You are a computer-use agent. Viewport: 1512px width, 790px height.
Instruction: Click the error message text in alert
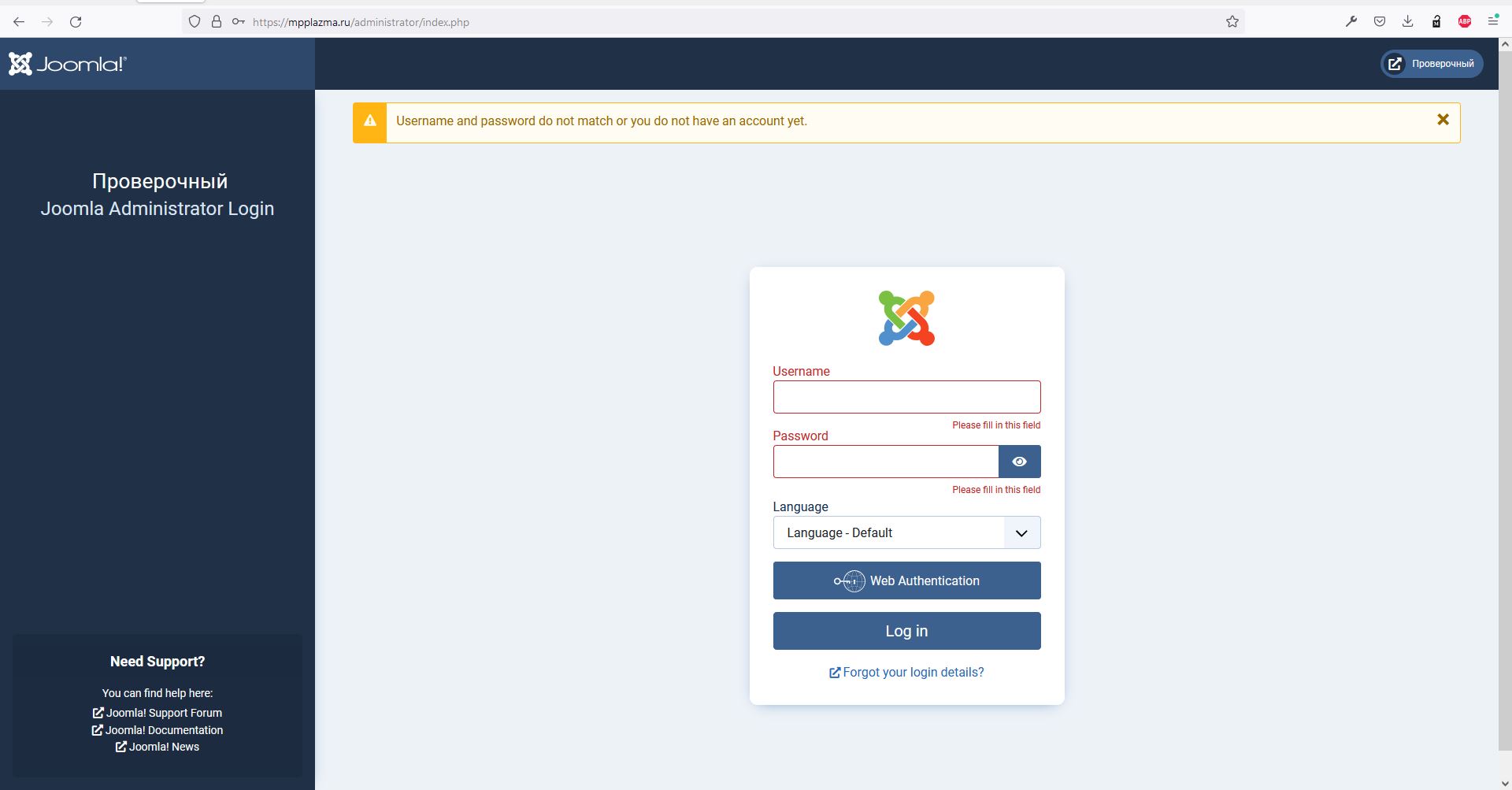pyautogui.click(x=602, y=121)
